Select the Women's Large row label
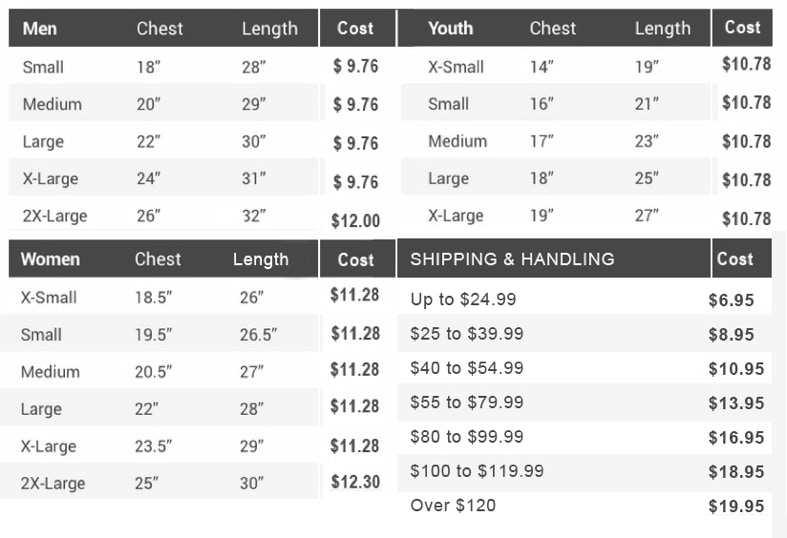The height and width of the screenshot is (538, 787). 41,409
